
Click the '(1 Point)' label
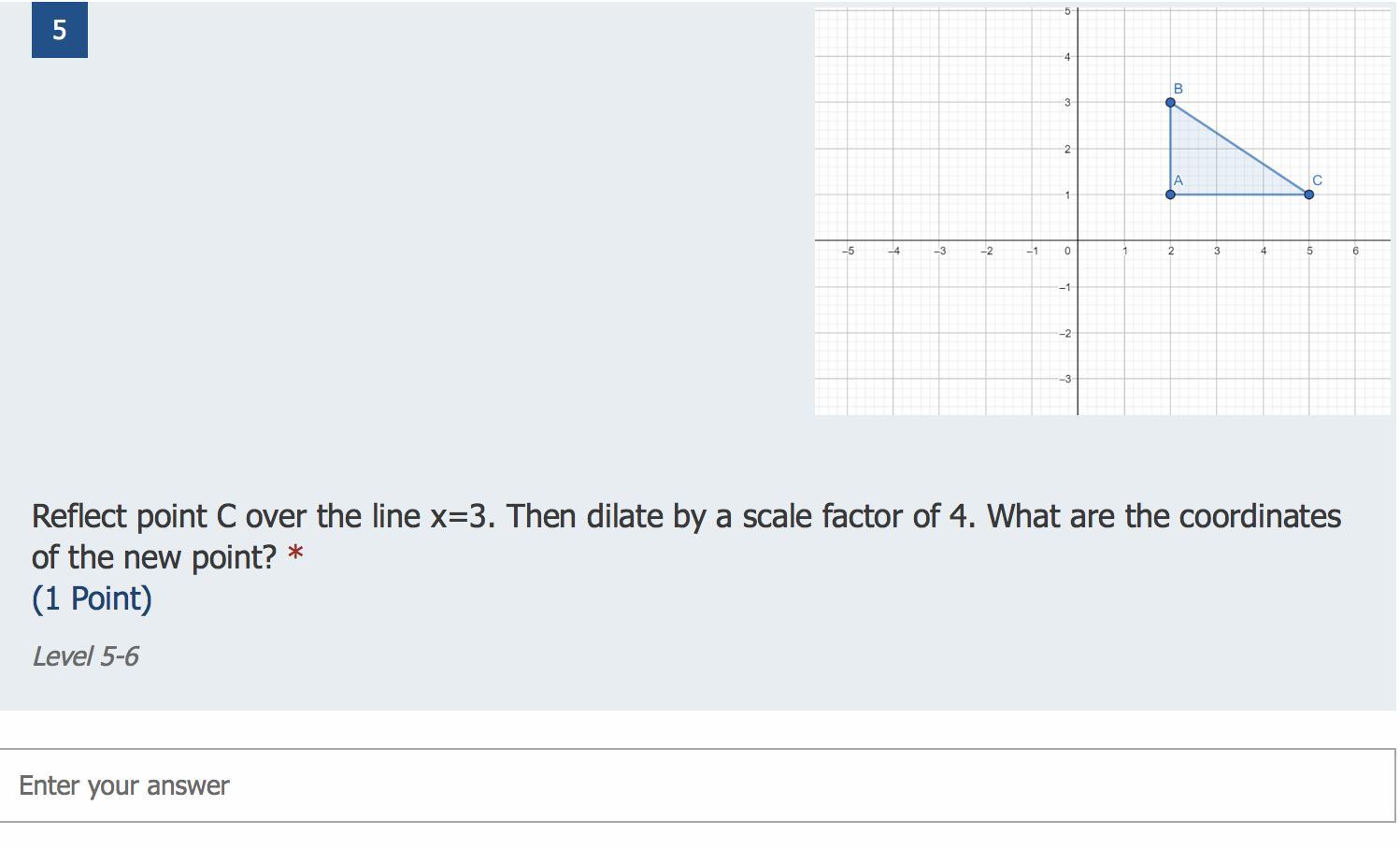click(x=92, y=598)
